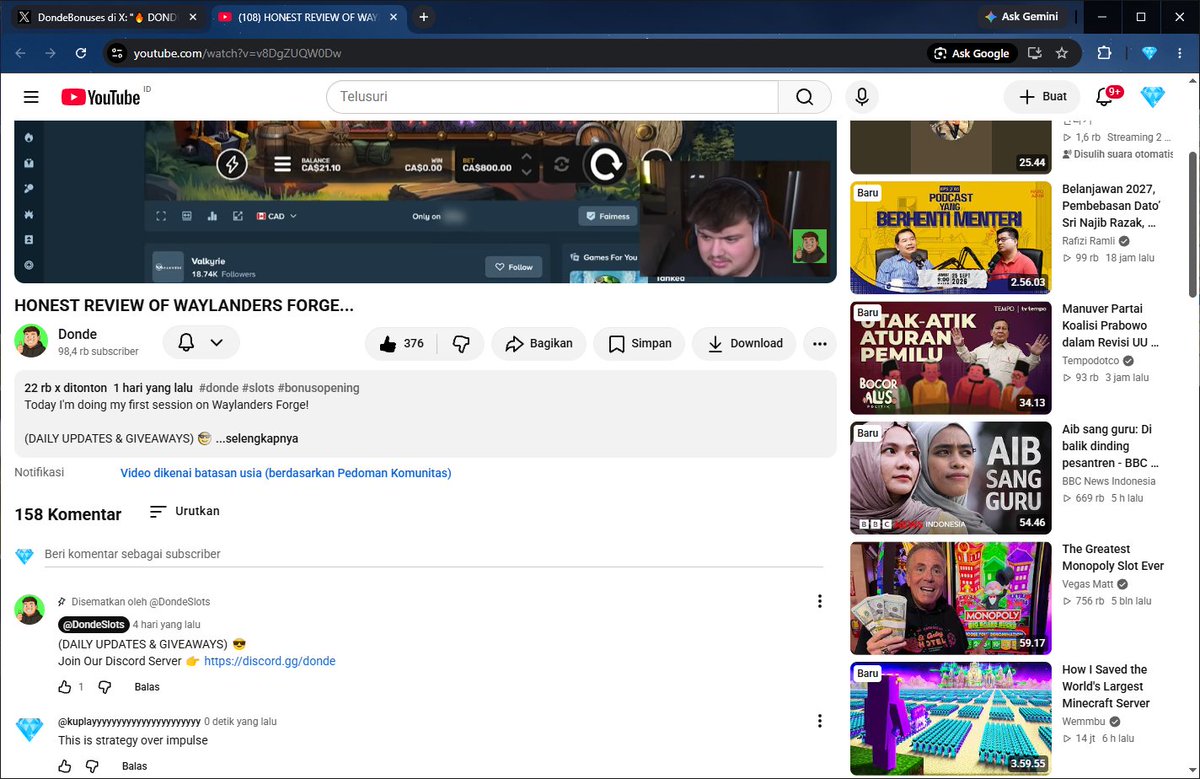1200x779 pixels.
Task: Open site information icon in address bar
Action: [117, 53]
